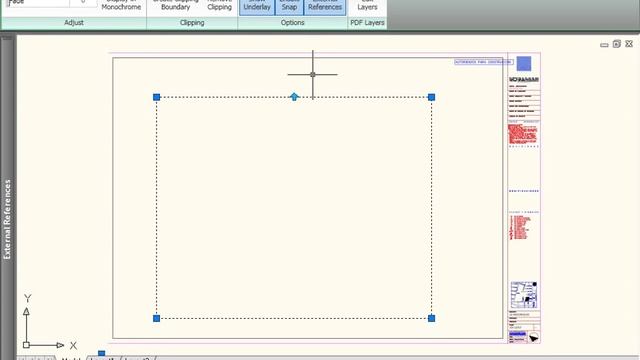Click the Remove Clipping button
The height and width of the screenshot is (360, 640).
tap(219, 5)
